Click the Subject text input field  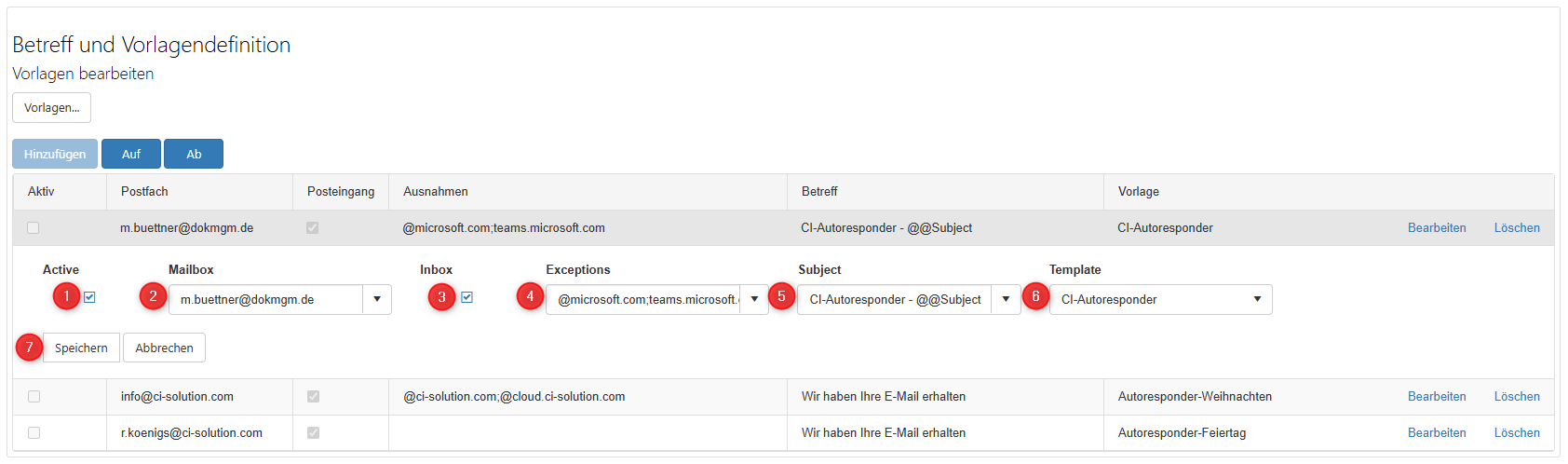click(895, 300)
